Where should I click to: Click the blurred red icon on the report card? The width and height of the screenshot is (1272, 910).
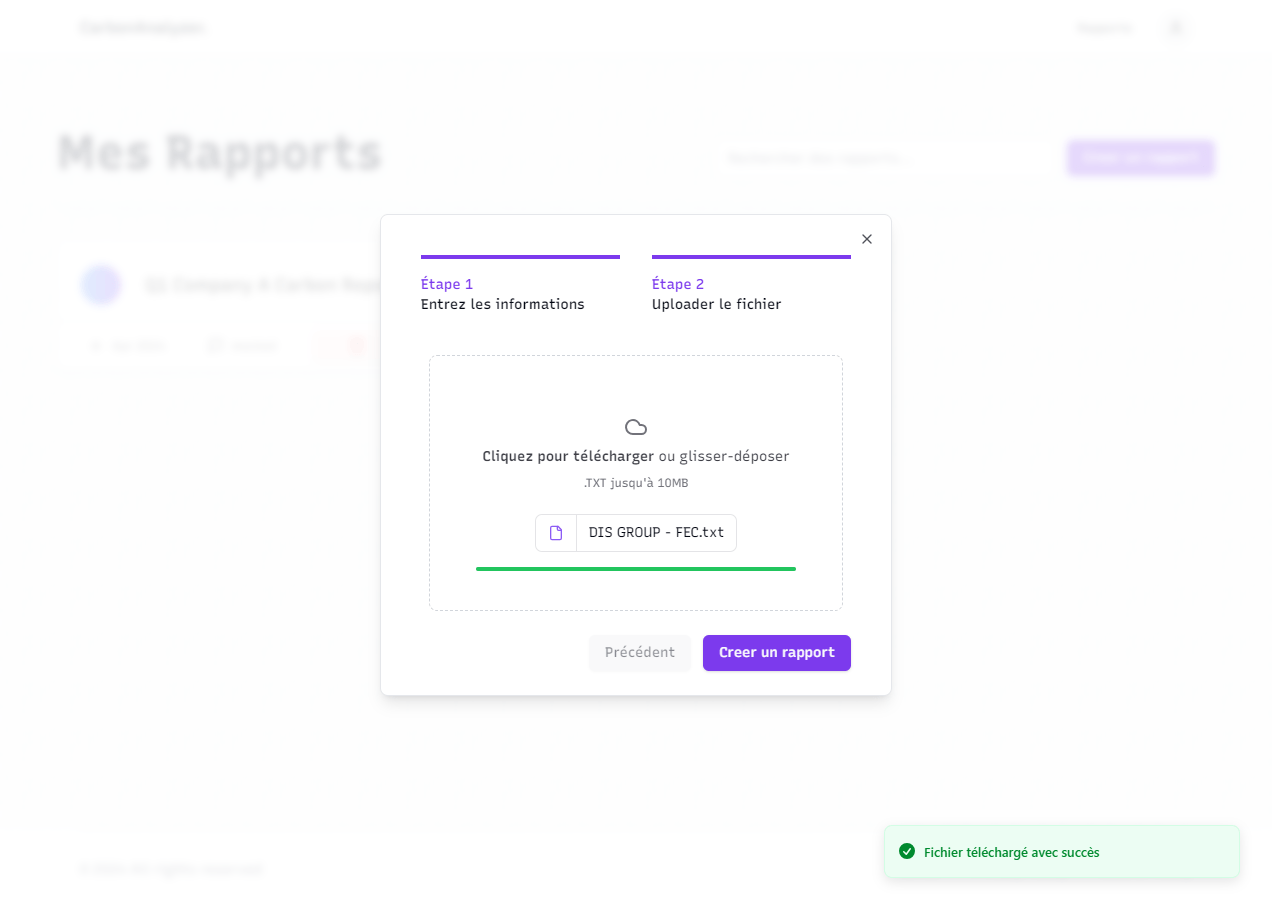point(355,345)
